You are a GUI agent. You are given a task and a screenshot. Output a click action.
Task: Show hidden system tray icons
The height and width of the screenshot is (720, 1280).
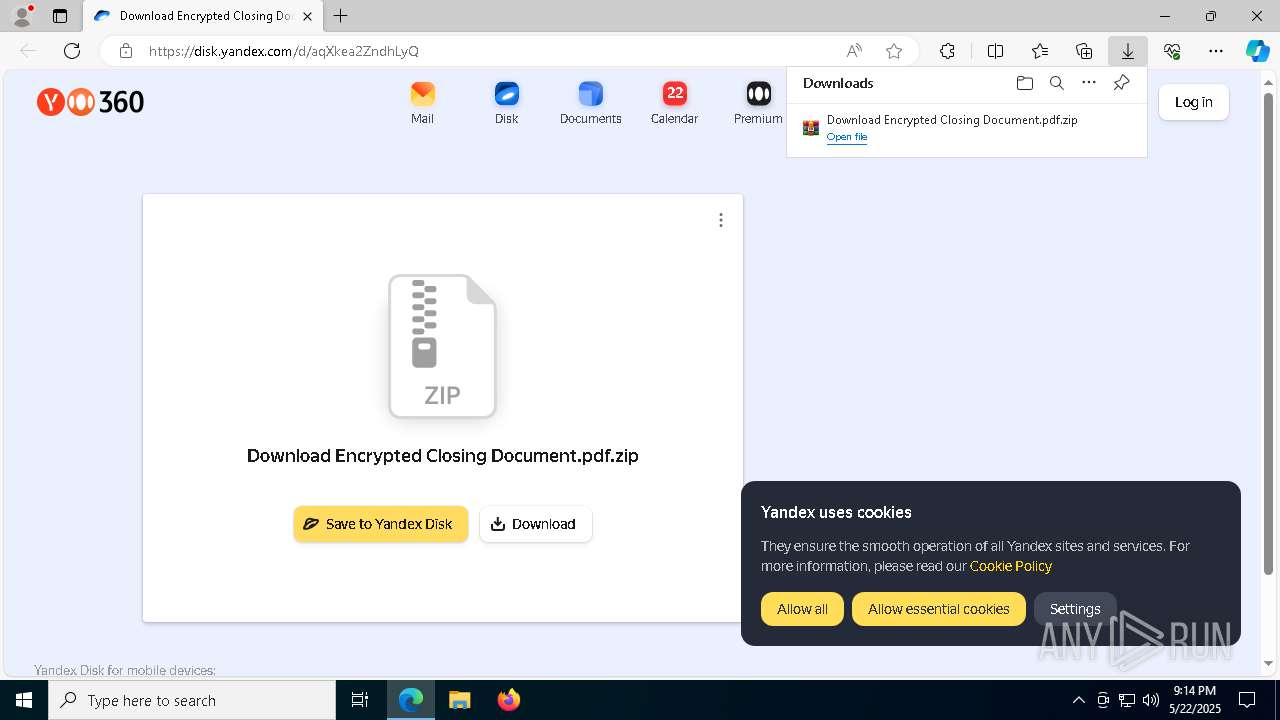click(1078, 700)
